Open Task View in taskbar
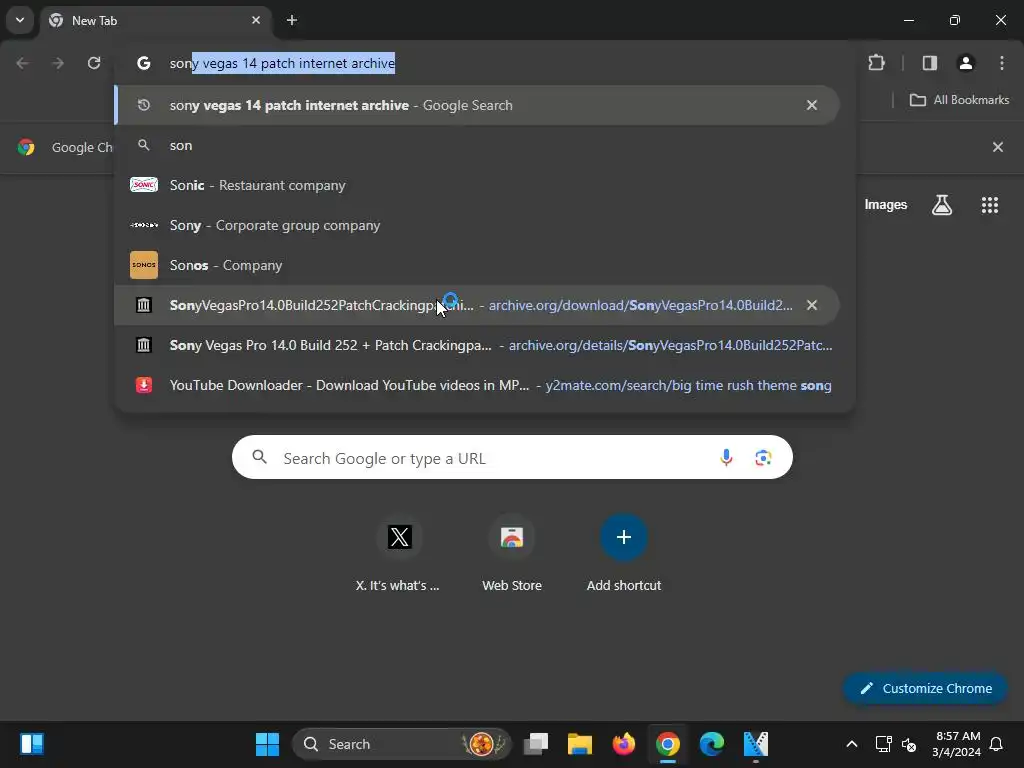The image size is (1024, 768). pyautogui.click(x=536, y=744)
